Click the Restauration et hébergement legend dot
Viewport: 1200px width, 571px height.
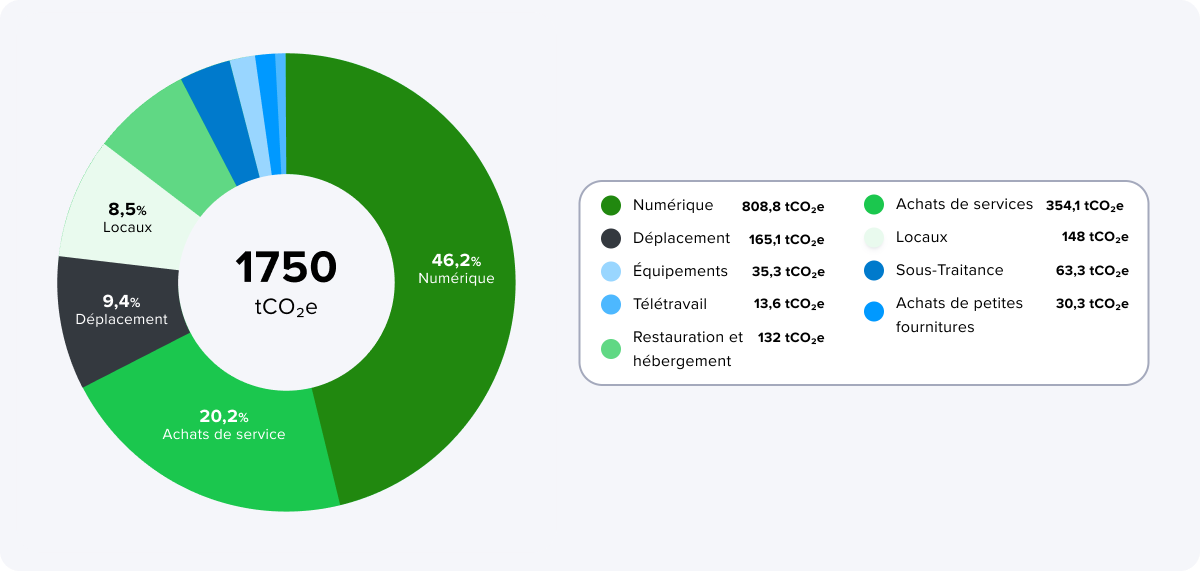click(x=611, y=349)
